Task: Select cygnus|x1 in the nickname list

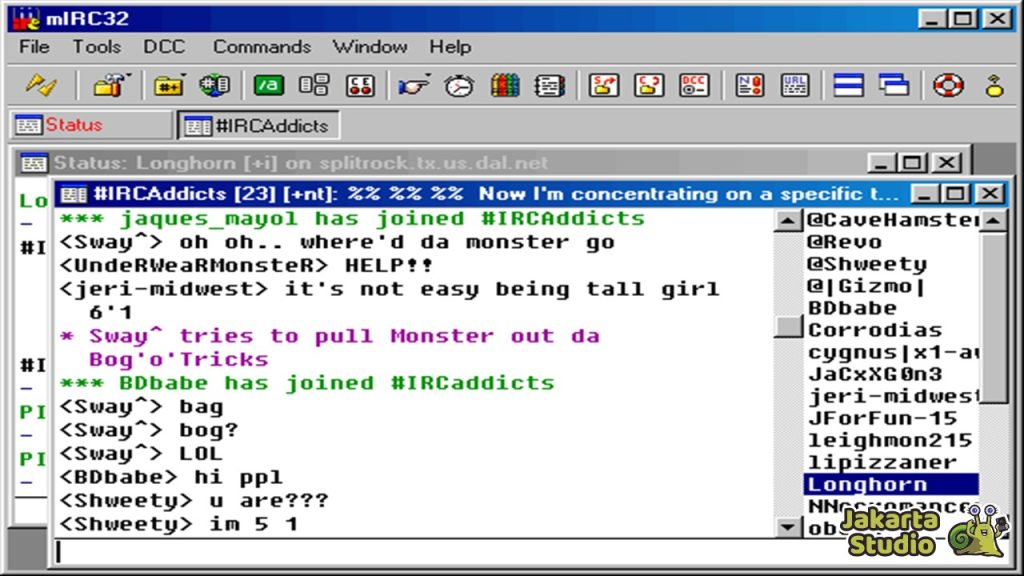Action: 891,353
